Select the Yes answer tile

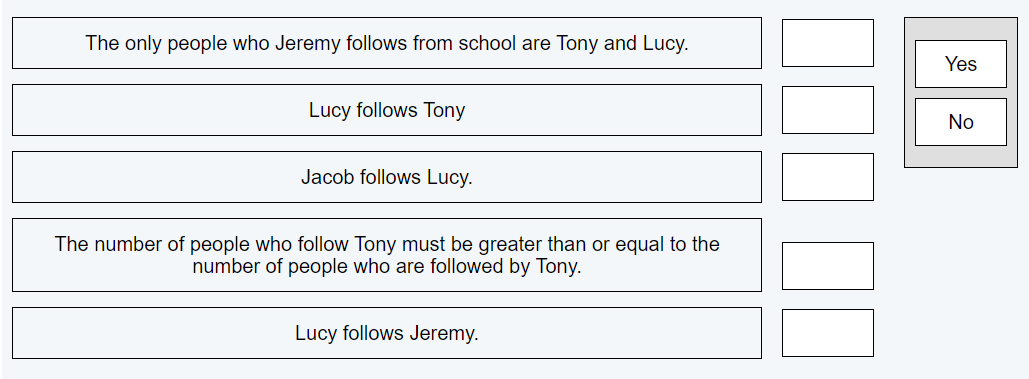point(960,64)
